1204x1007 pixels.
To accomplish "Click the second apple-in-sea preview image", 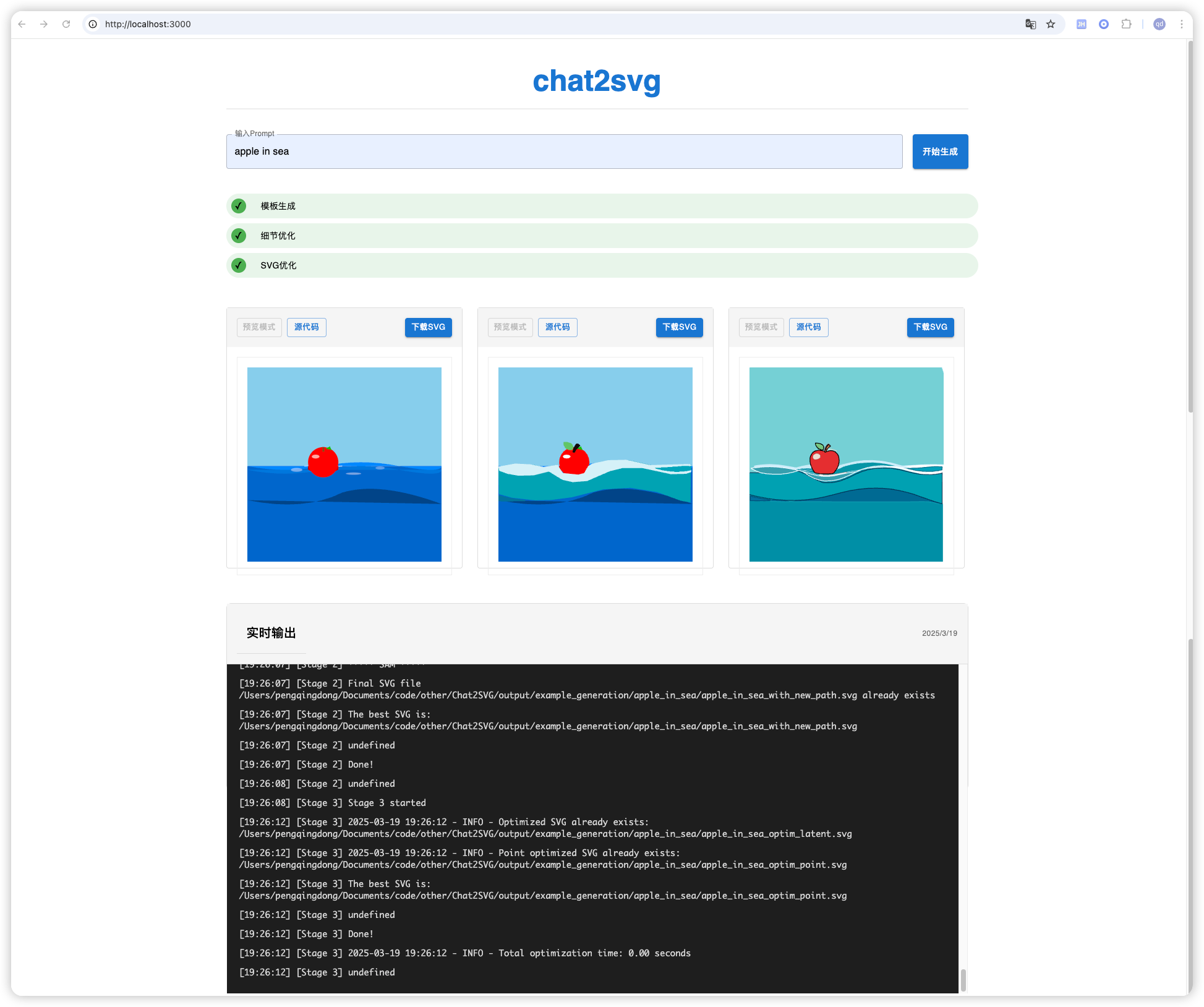I will click(x=596, y=465).
